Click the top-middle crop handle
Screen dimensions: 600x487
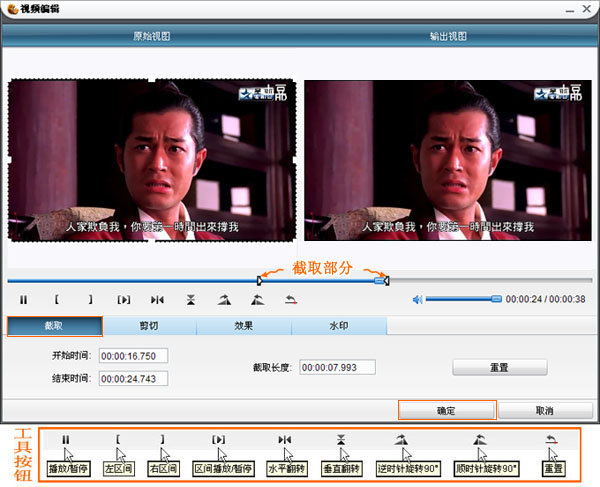(152, 80)
